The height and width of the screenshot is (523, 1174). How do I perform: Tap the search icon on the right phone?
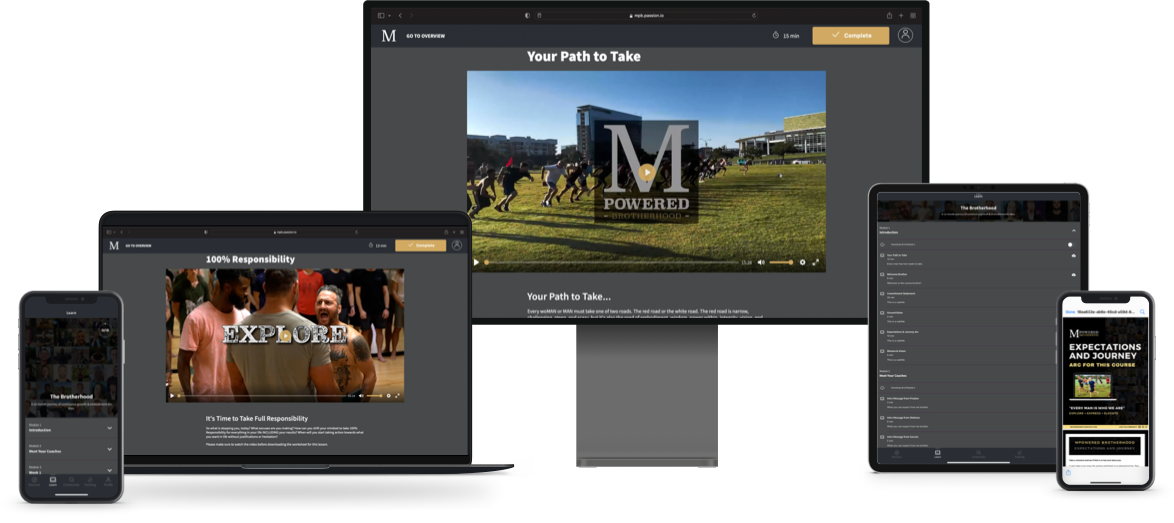point(1143,311)
